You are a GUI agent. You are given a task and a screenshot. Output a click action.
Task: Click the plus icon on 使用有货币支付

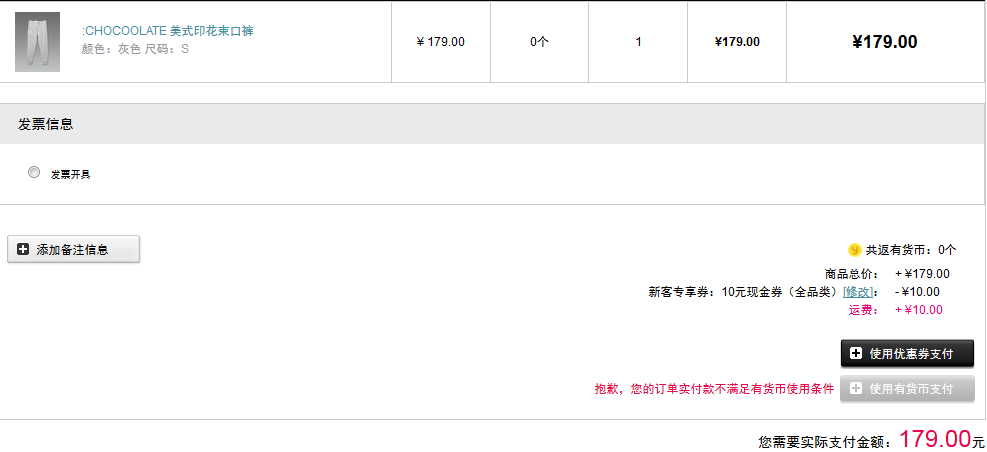point(856,388)
